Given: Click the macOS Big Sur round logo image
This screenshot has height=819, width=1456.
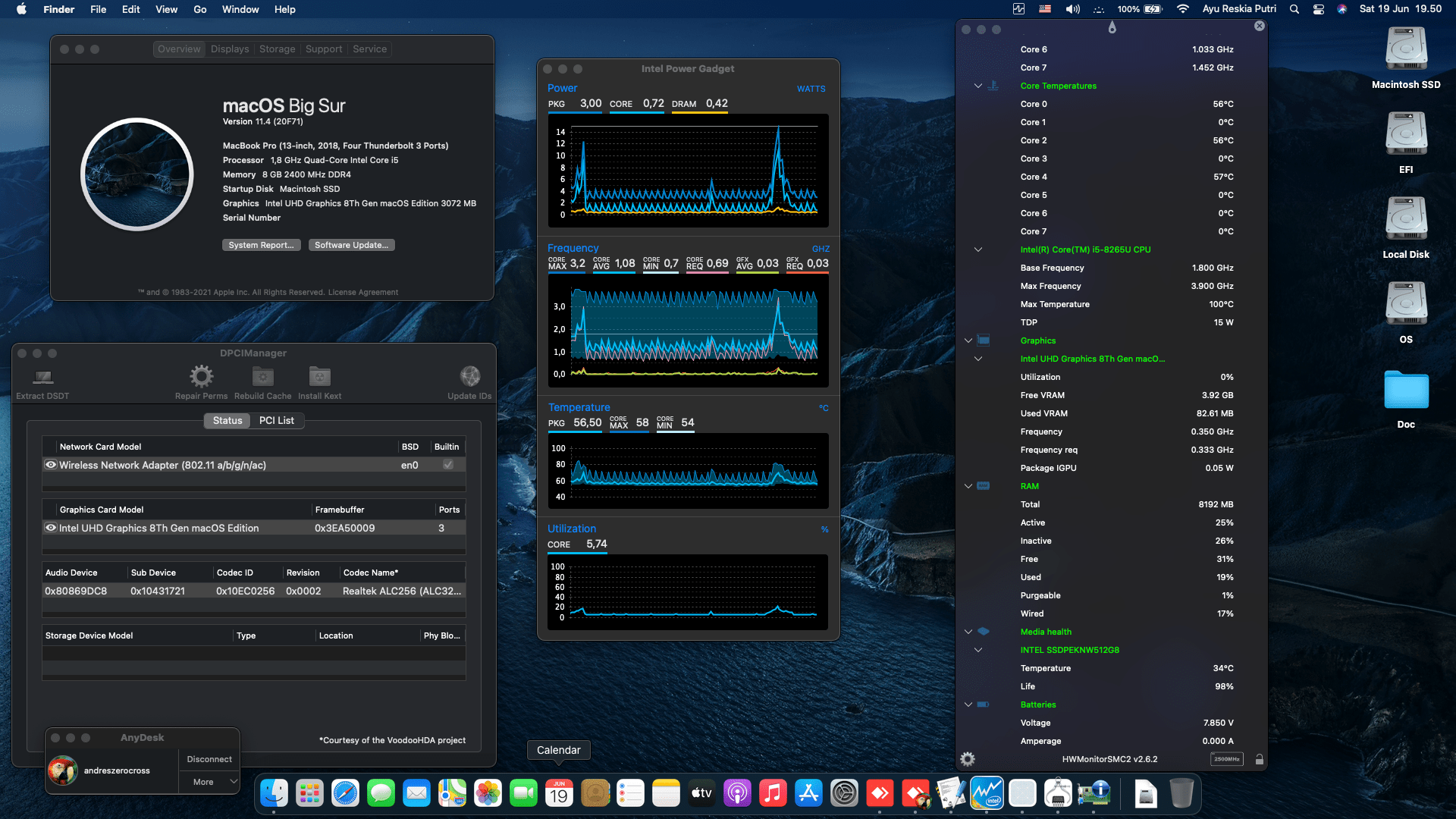Looking at the screenshot, I should (137, 174).
